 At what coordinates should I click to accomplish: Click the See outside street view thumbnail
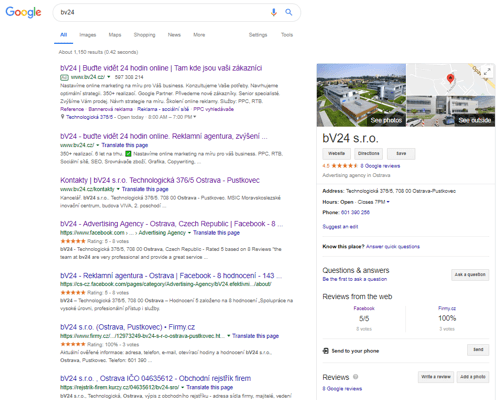pyautogui.click(x=451, y=111)
